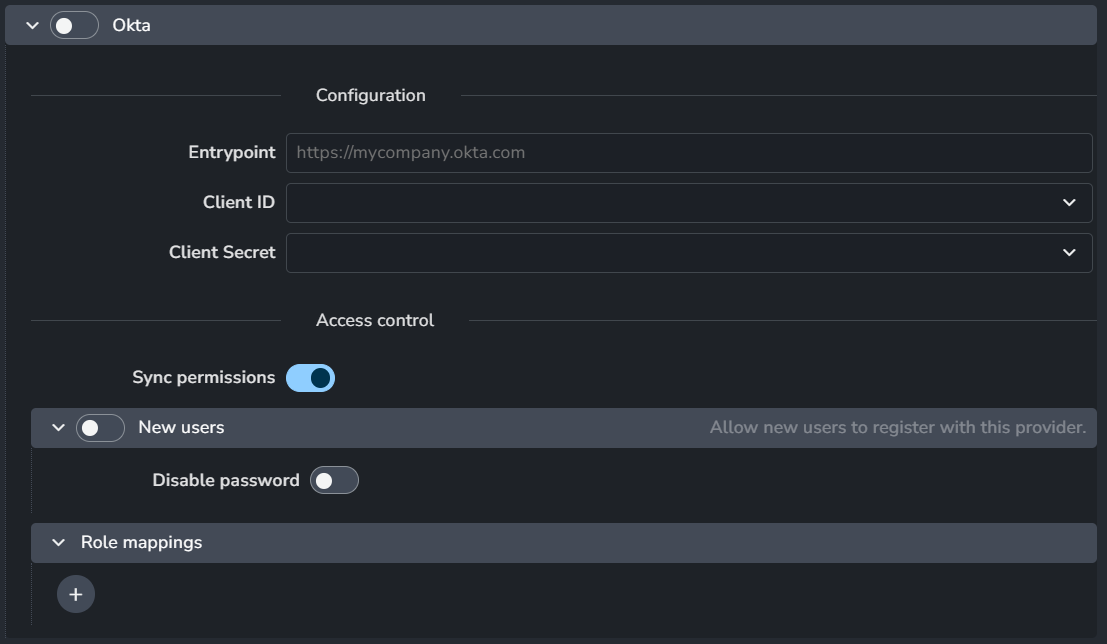
Task: Open the Client Secret dropdown arrow
Action: click(x=1069, y=253)
